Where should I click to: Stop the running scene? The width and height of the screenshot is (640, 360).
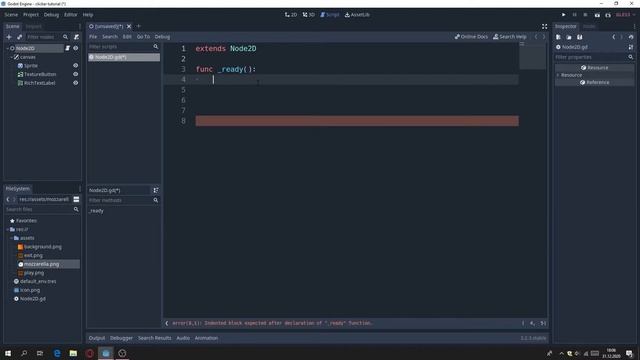(585, 15)
